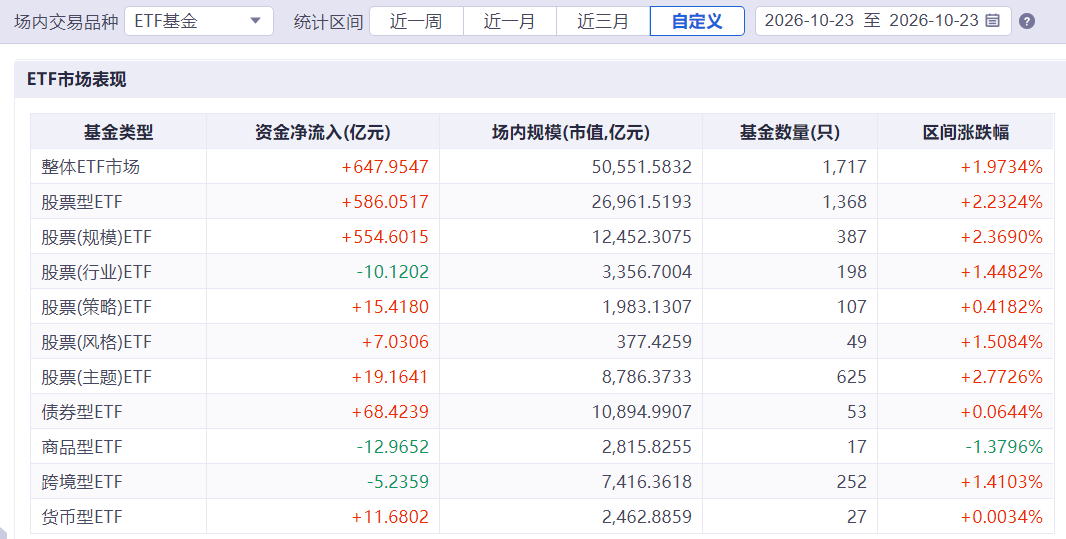Open the ETF基金 product type dropdown
The width and height of the screenshot is (1066, 539).
click(199, 21)
